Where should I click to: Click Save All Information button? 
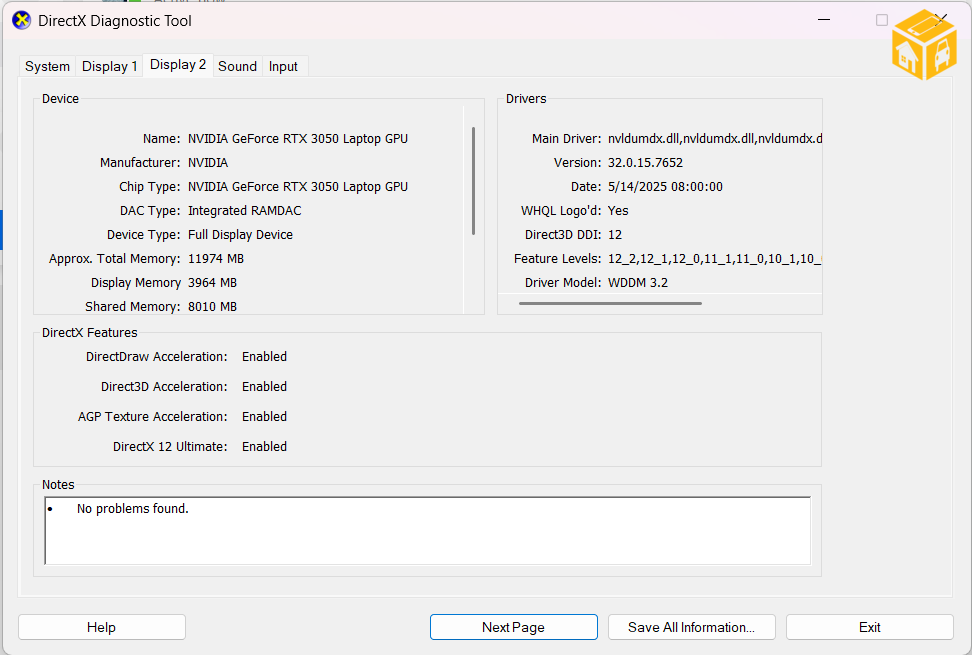tap(691, 627)
